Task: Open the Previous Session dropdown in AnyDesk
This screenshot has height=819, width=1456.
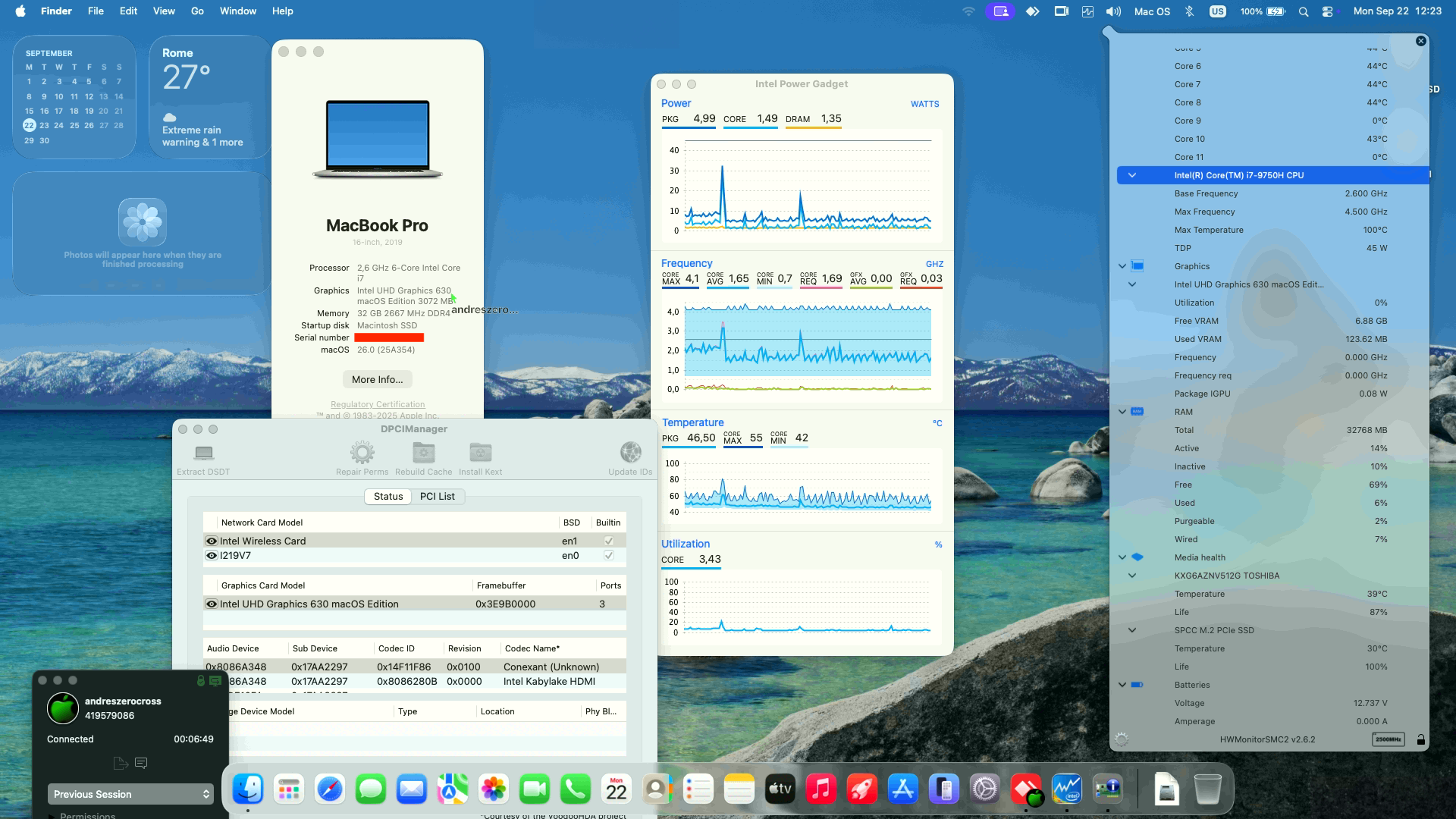Action: 130,794
